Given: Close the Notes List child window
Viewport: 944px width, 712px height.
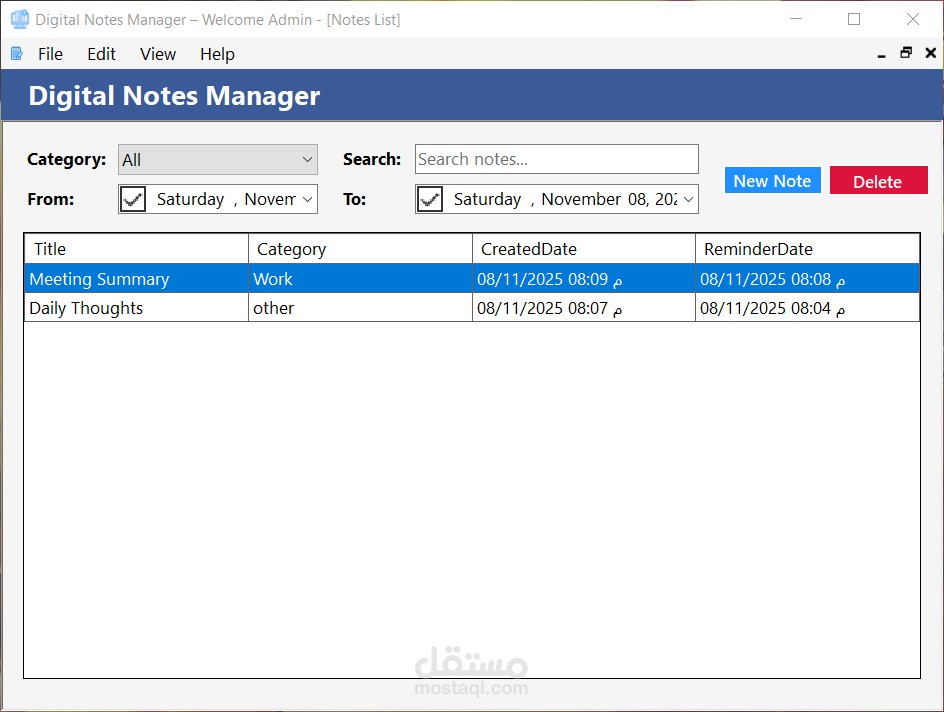Looking at the screenshot, I should [x=930, y=53].
